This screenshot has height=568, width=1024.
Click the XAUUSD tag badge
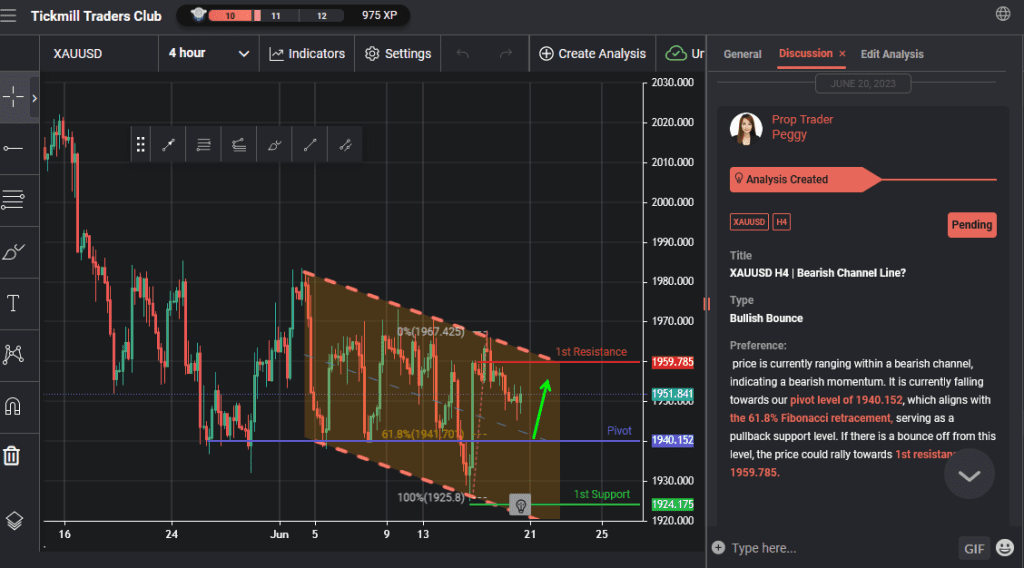coord(749,222)
